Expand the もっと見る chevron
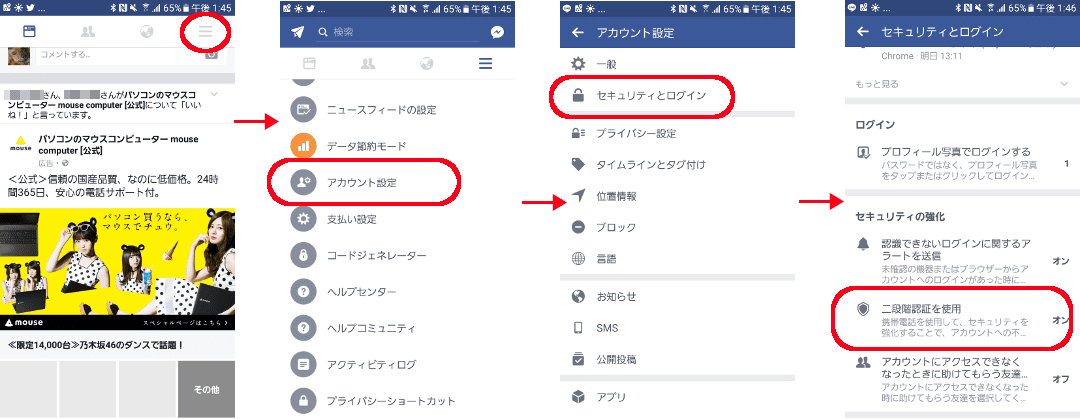This screenshot has height=419, width=1080. click(1064, 84)
